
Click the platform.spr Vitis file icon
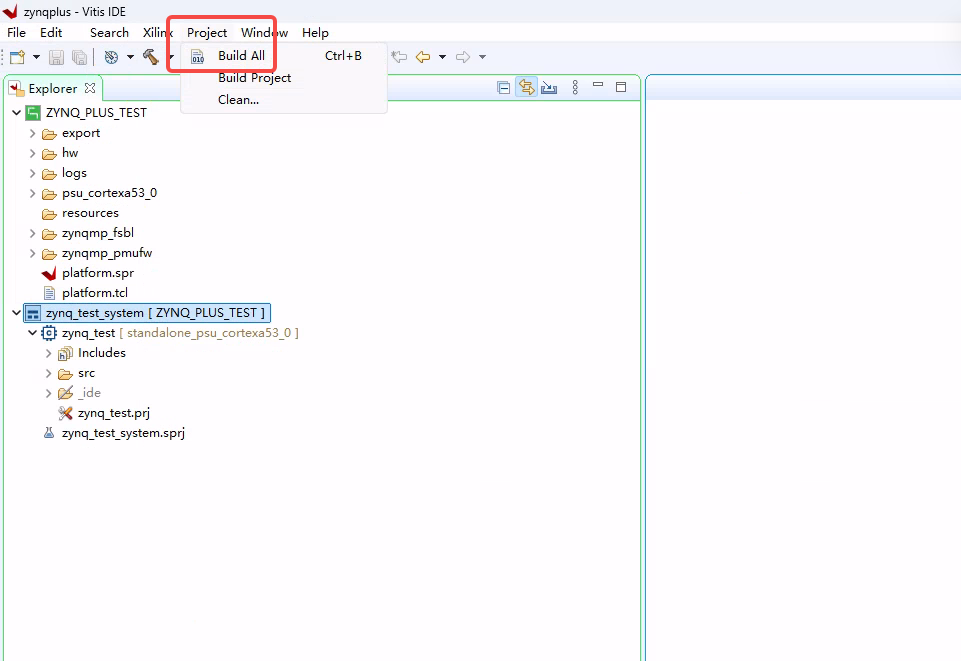[49, 274]
